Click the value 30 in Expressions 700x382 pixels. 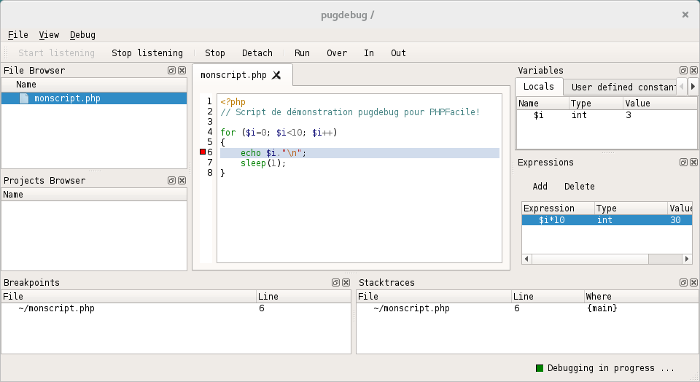point(675,220)
